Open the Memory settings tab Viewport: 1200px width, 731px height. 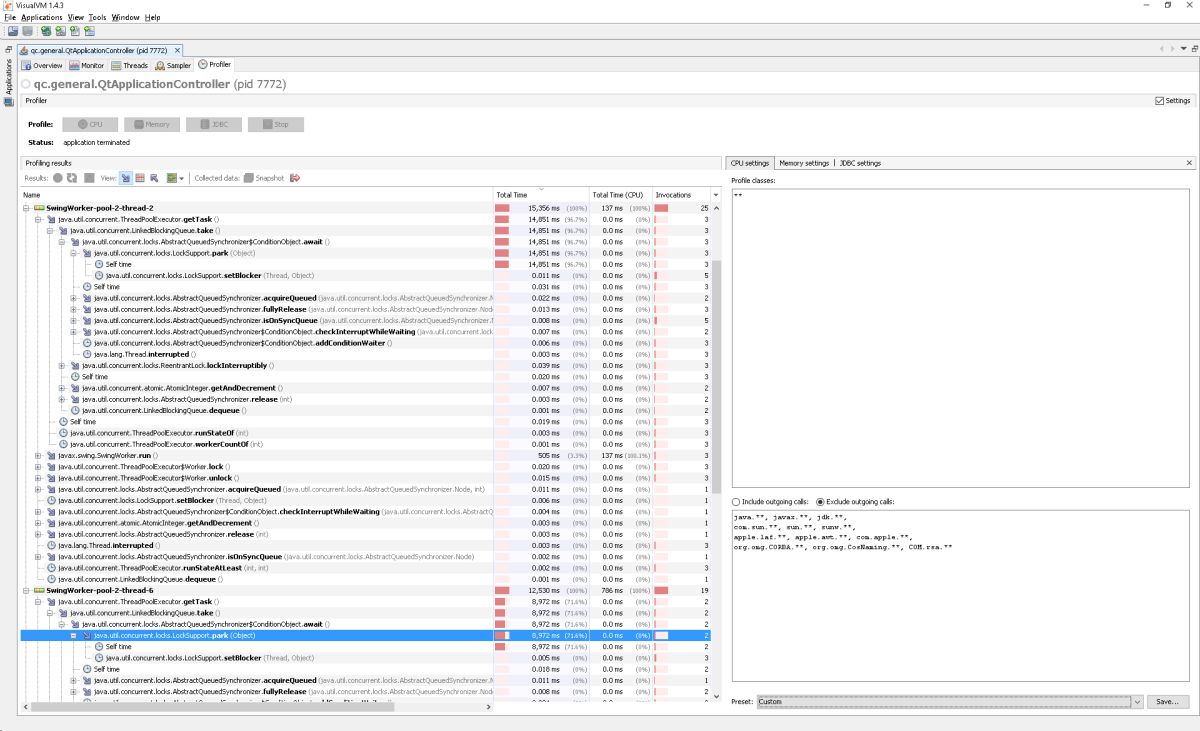[x=804, y=163]
